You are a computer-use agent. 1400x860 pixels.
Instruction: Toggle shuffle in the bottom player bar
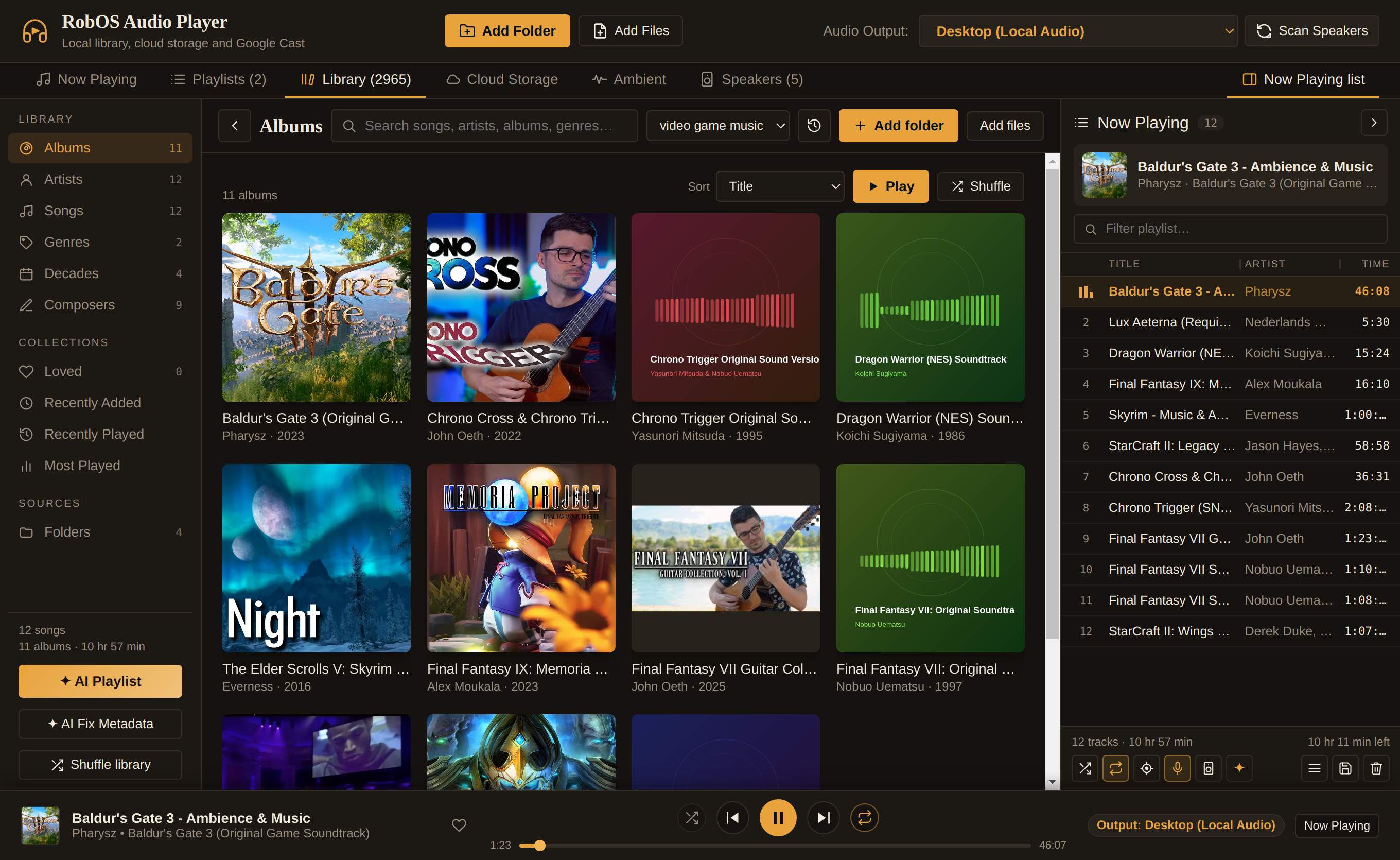pos(691,817)
